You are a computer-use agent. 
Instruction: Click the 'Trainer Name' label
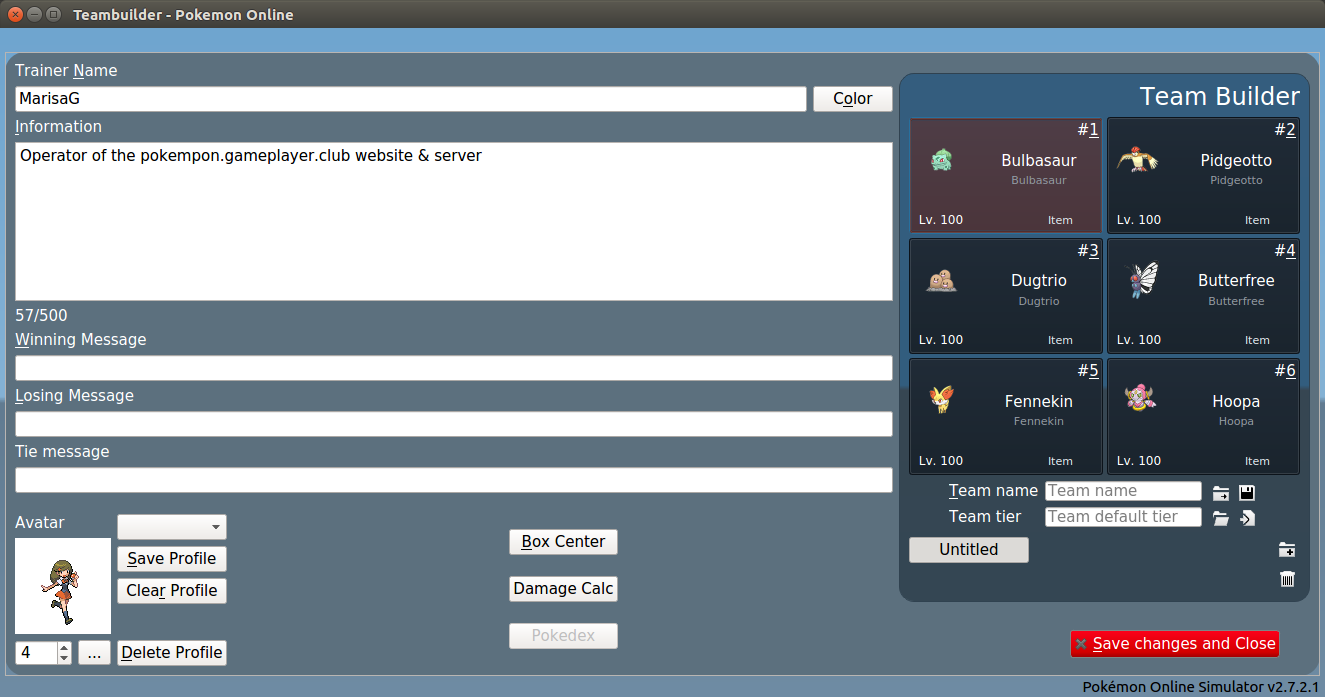pos(66,71)
